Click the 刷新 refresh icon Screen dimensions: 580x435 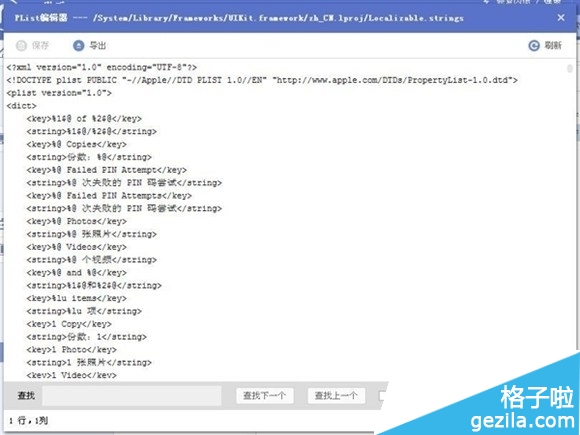pyautogui.click(x=534, y=45)
